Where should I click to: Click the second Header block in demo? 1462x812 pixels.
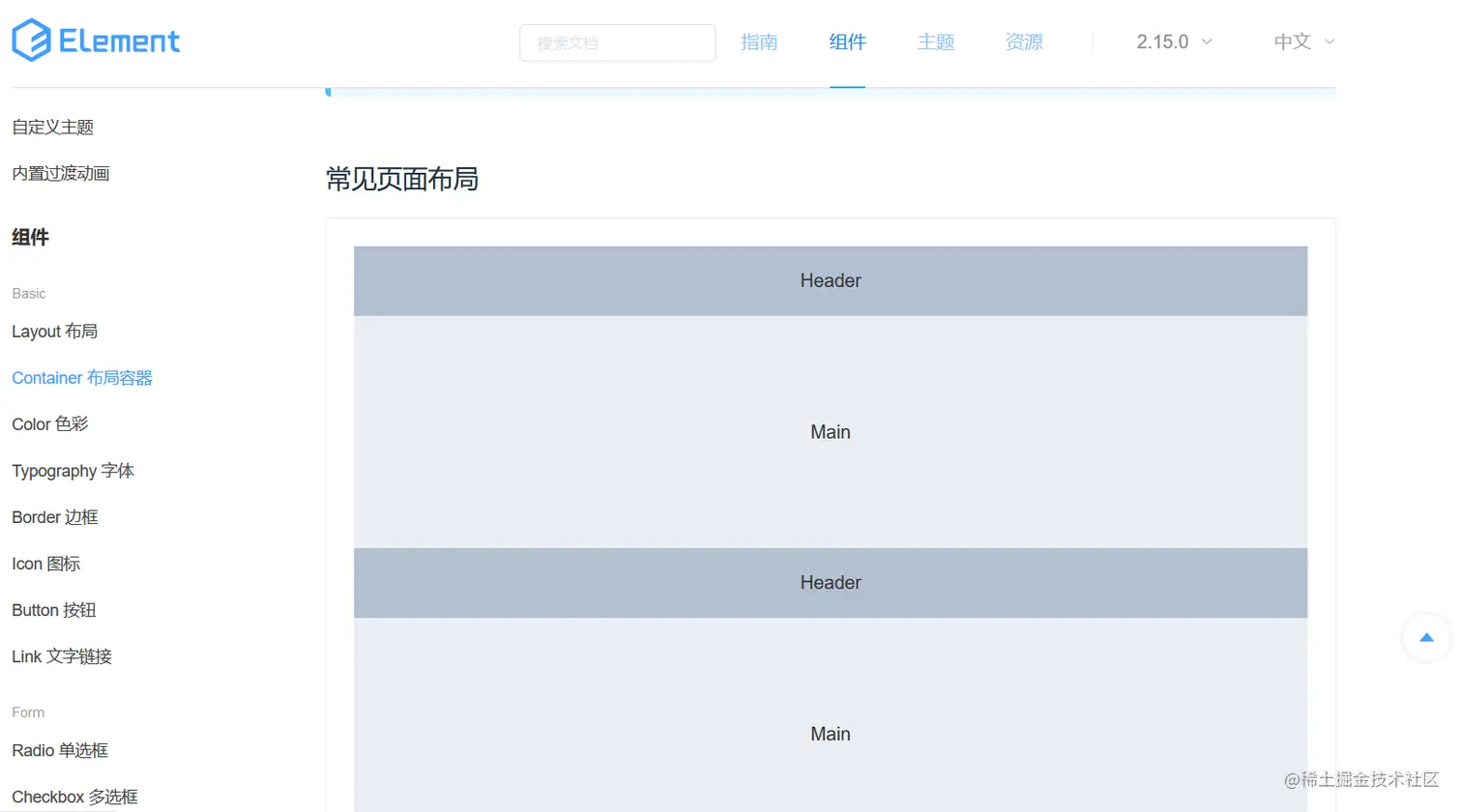click(x=831, y=583)
